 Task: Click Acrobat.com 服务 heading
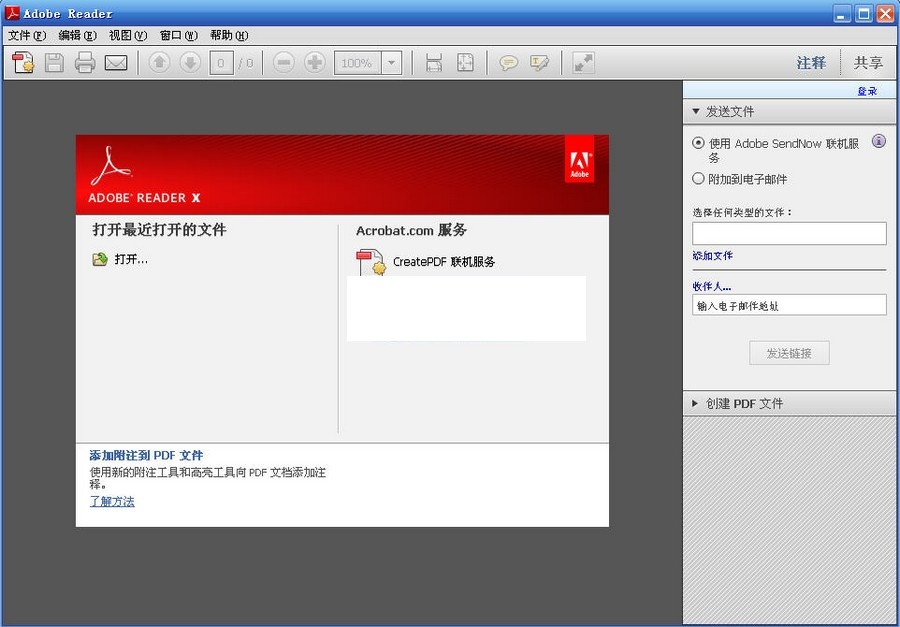tap(411, 230)
